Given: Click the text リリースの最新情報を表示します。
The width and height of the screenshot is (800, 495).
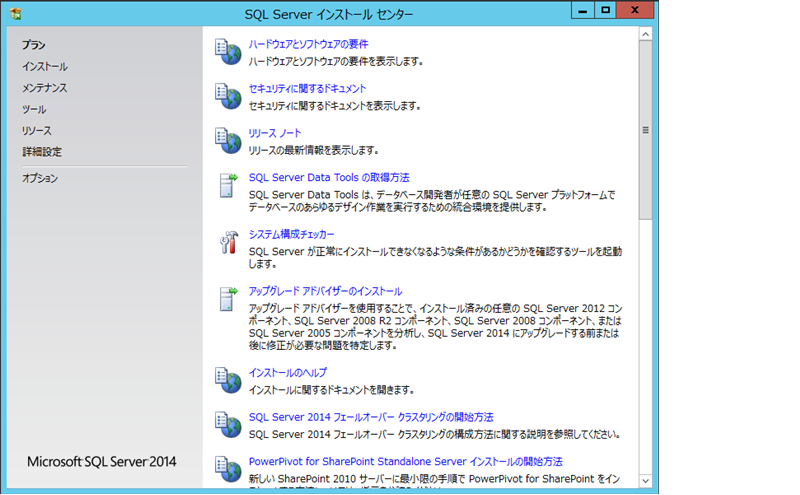Looking at the screenshot, I should (314, 151).
